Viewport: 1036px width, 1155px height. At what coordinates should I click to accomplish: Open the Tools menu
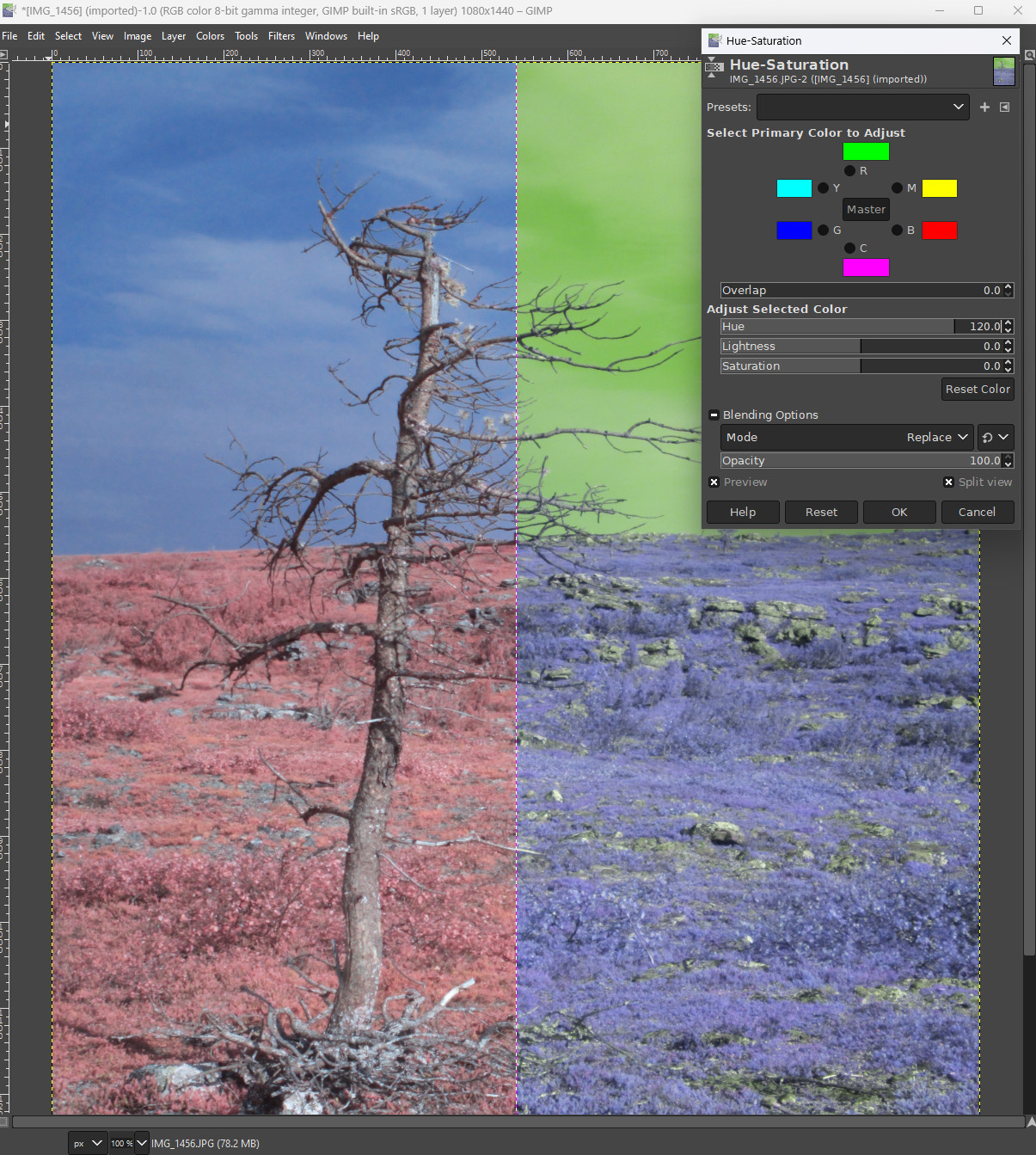point(246,36)
